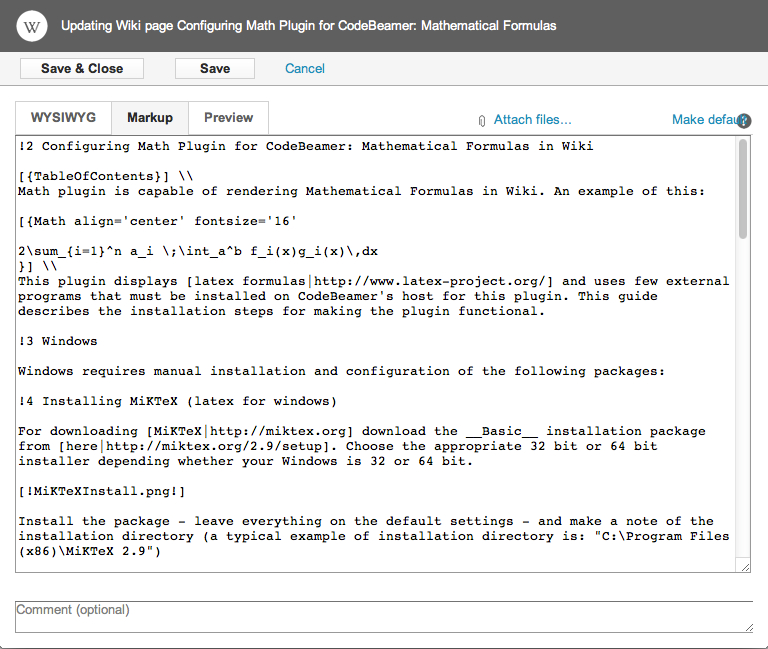Click the 'Install the package' paragraph line
The height and width of the screenshot is (649, 768).
pos(365,521)
